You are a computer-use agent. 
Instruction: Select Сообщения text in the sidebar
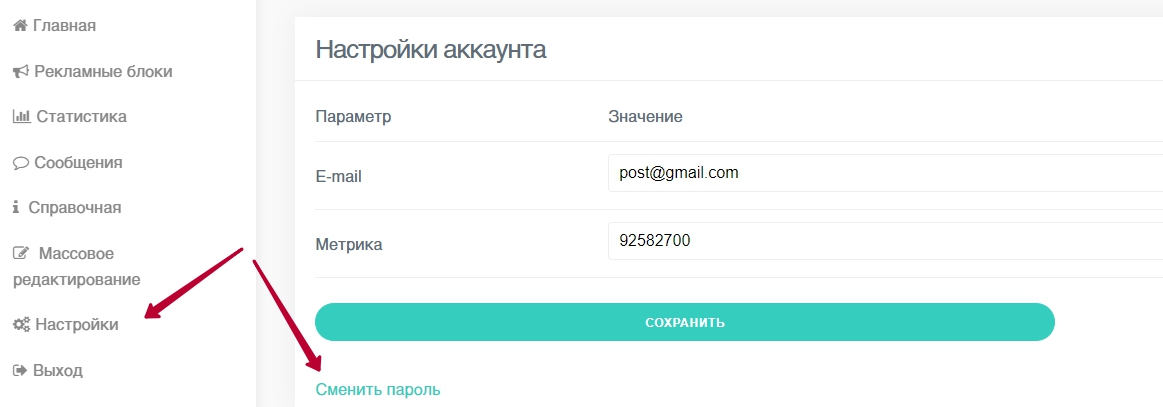pyautogui.click(x=78, y=163)
